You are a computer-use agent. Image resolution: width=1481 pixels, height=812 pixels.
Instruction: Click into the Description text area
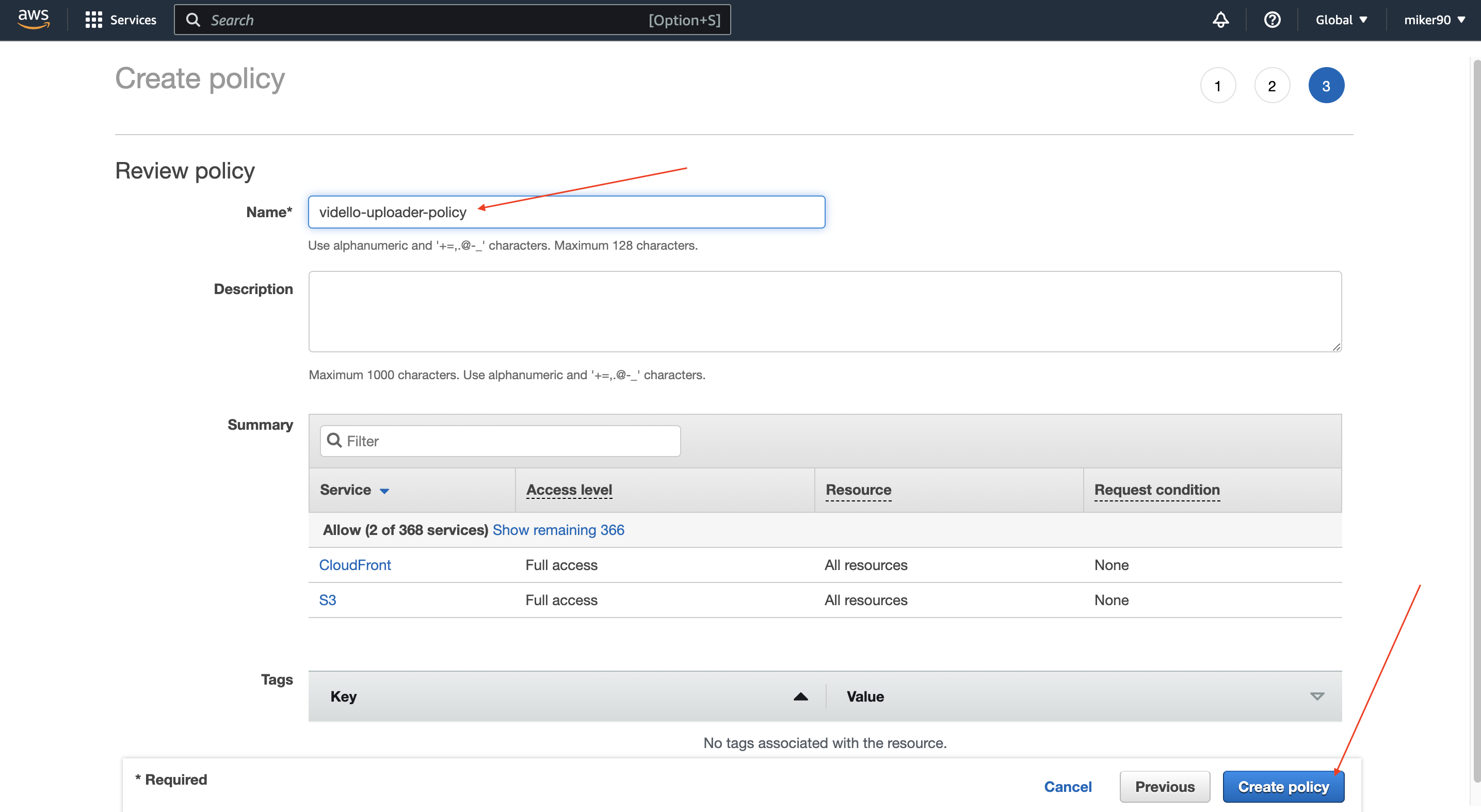pos(825,311)
